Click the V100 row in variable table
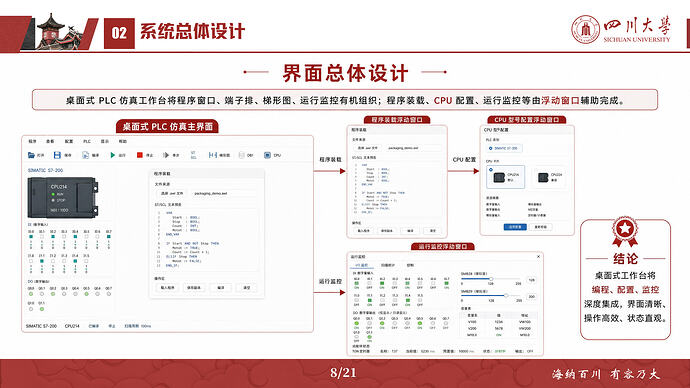690x388 pixels. pos(500,322)
